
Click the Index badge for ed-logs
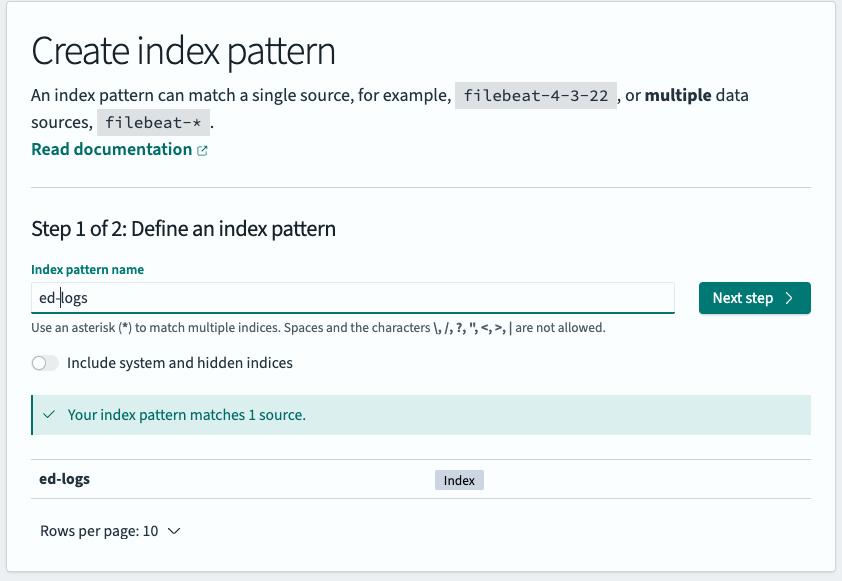[x=459, y=480]
